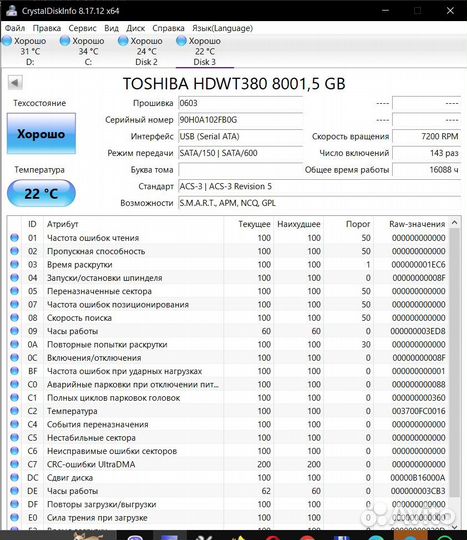
Task: Click the Атрибут column header
Action: [x=134, y=224]
